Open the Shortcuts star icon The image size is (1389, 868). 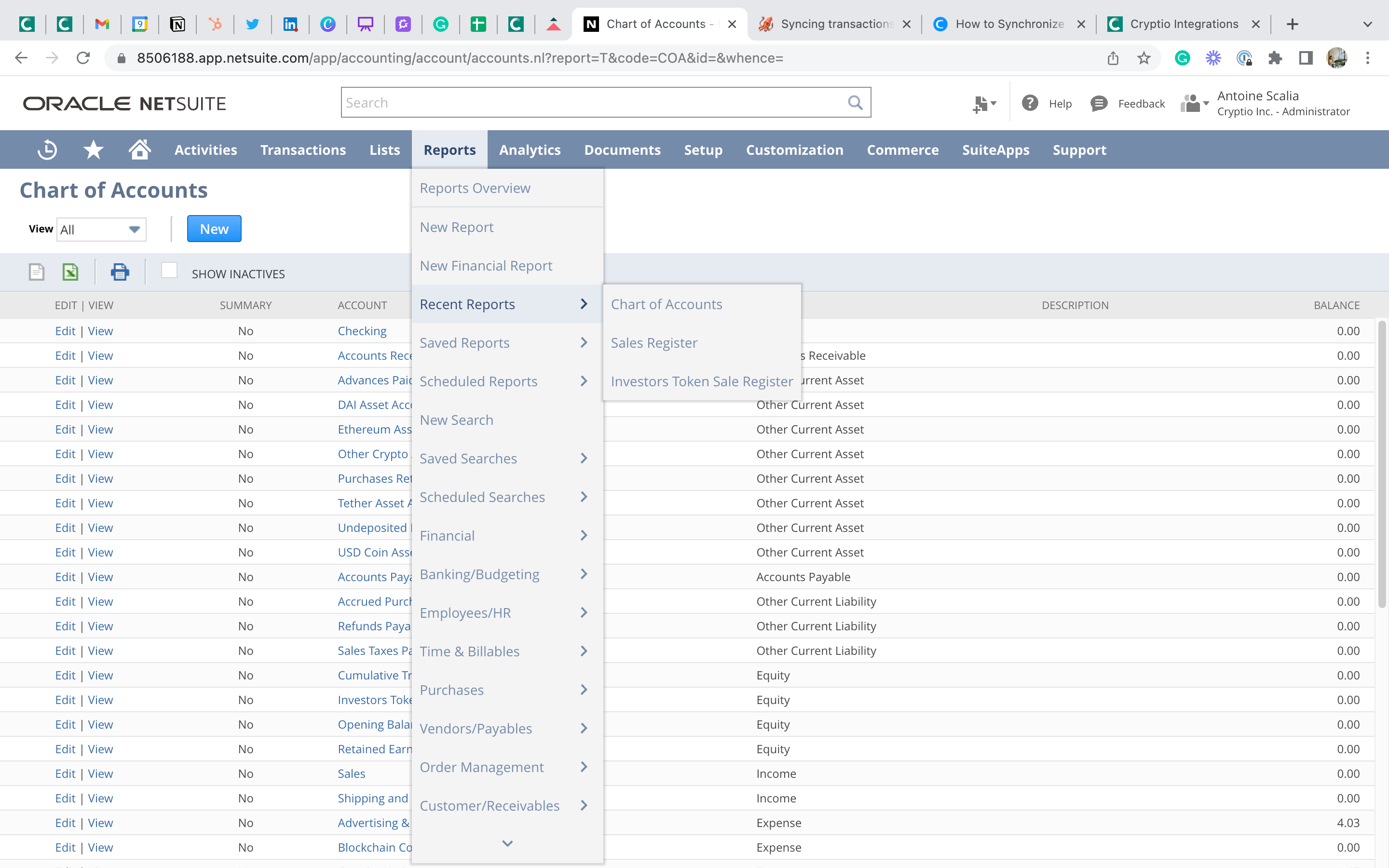point(93,150)
